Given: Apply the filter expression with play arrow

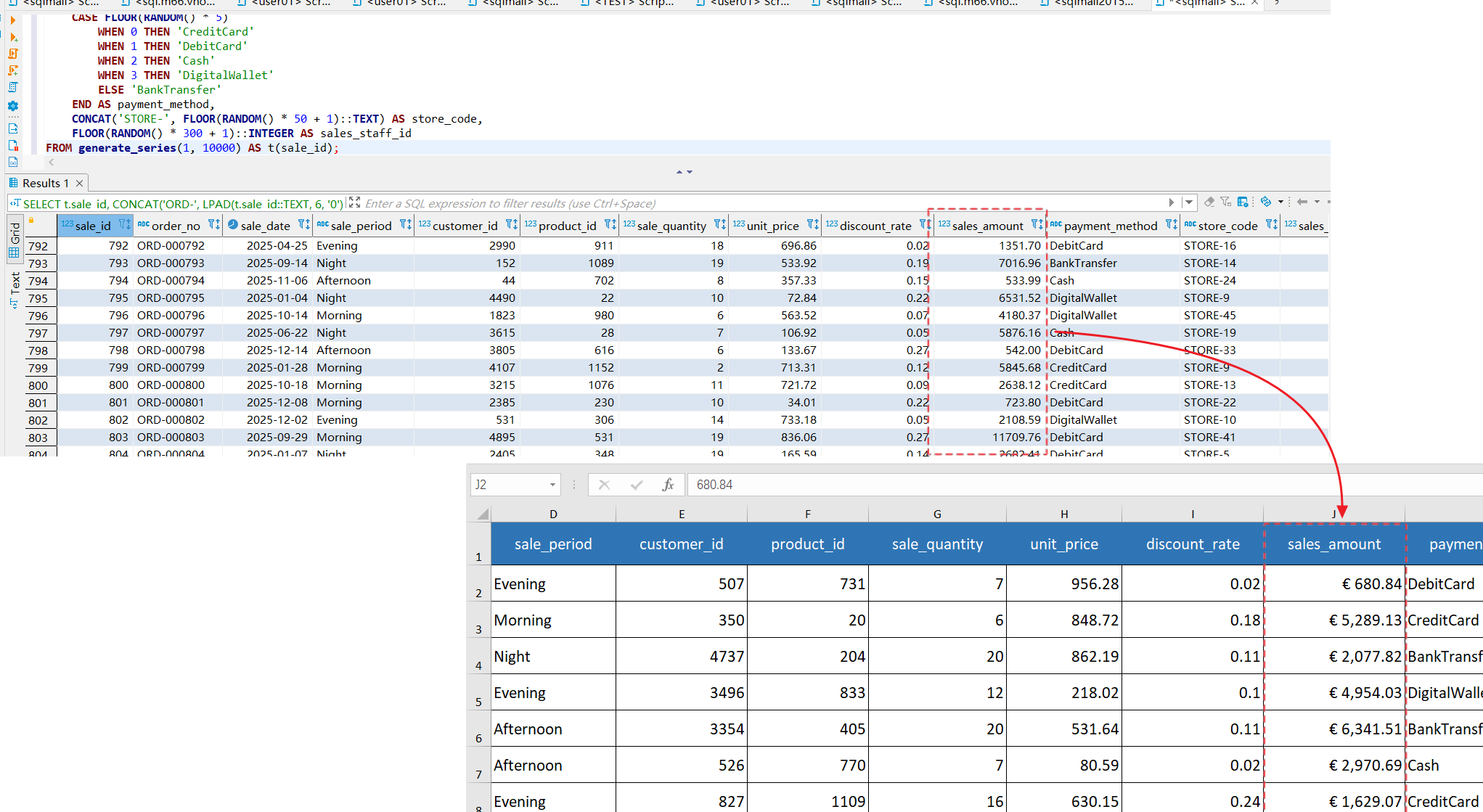Looking at the screenshot, I should click(1172, 202).
